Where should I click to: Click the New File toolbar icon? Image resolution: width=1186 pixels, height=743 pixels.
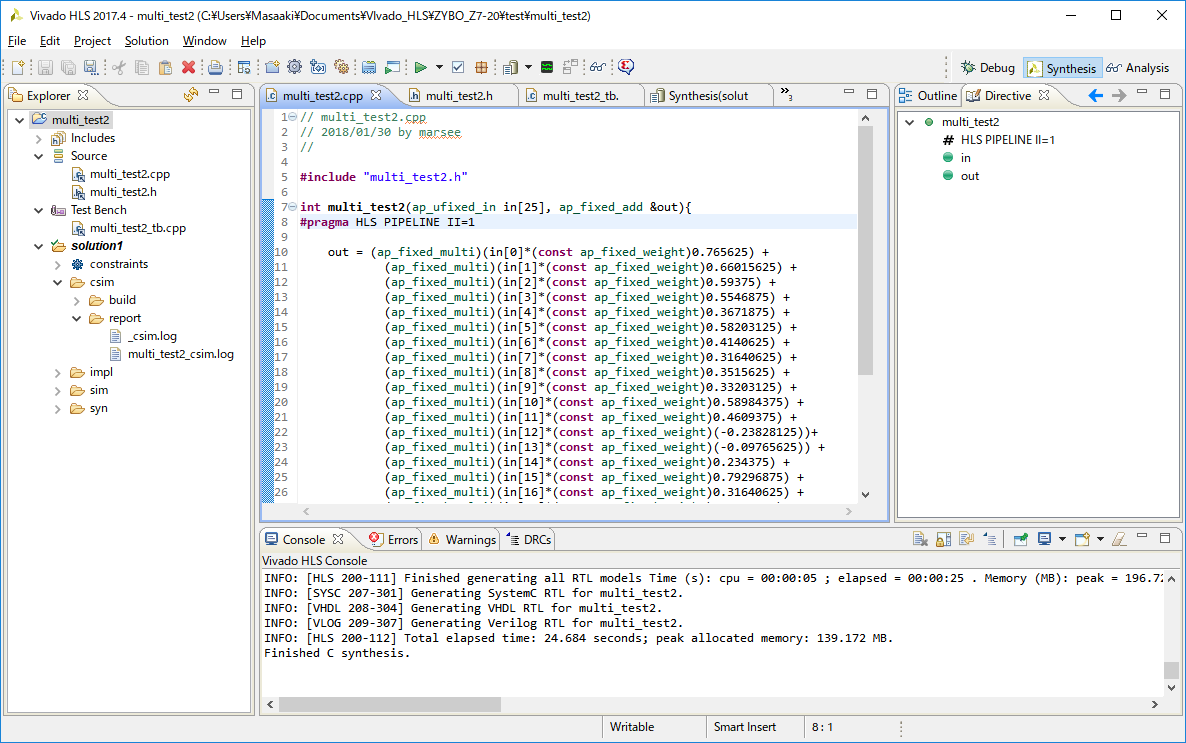pyautogui.click(x=18, y=67)
